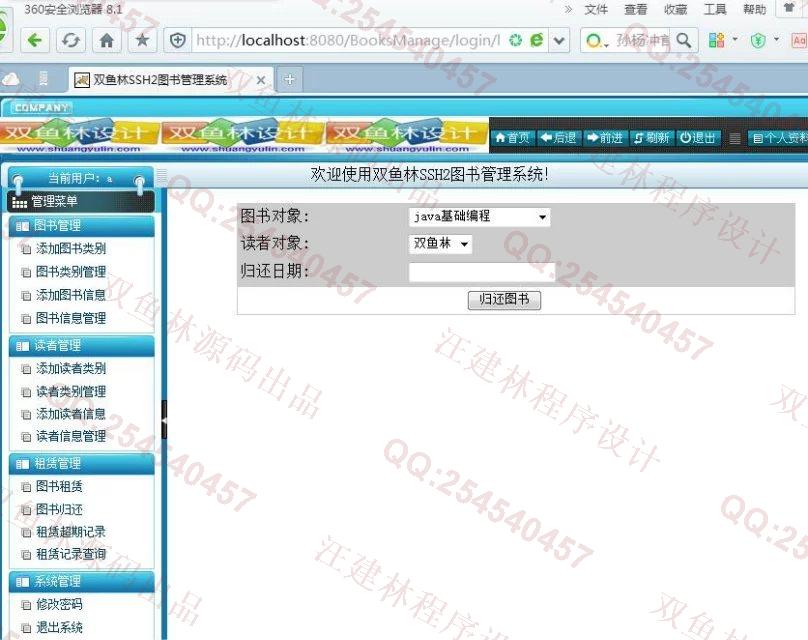Open 图书租赁 in sidebar
This screenshot has height=640, width=808.
coord(59,486)
